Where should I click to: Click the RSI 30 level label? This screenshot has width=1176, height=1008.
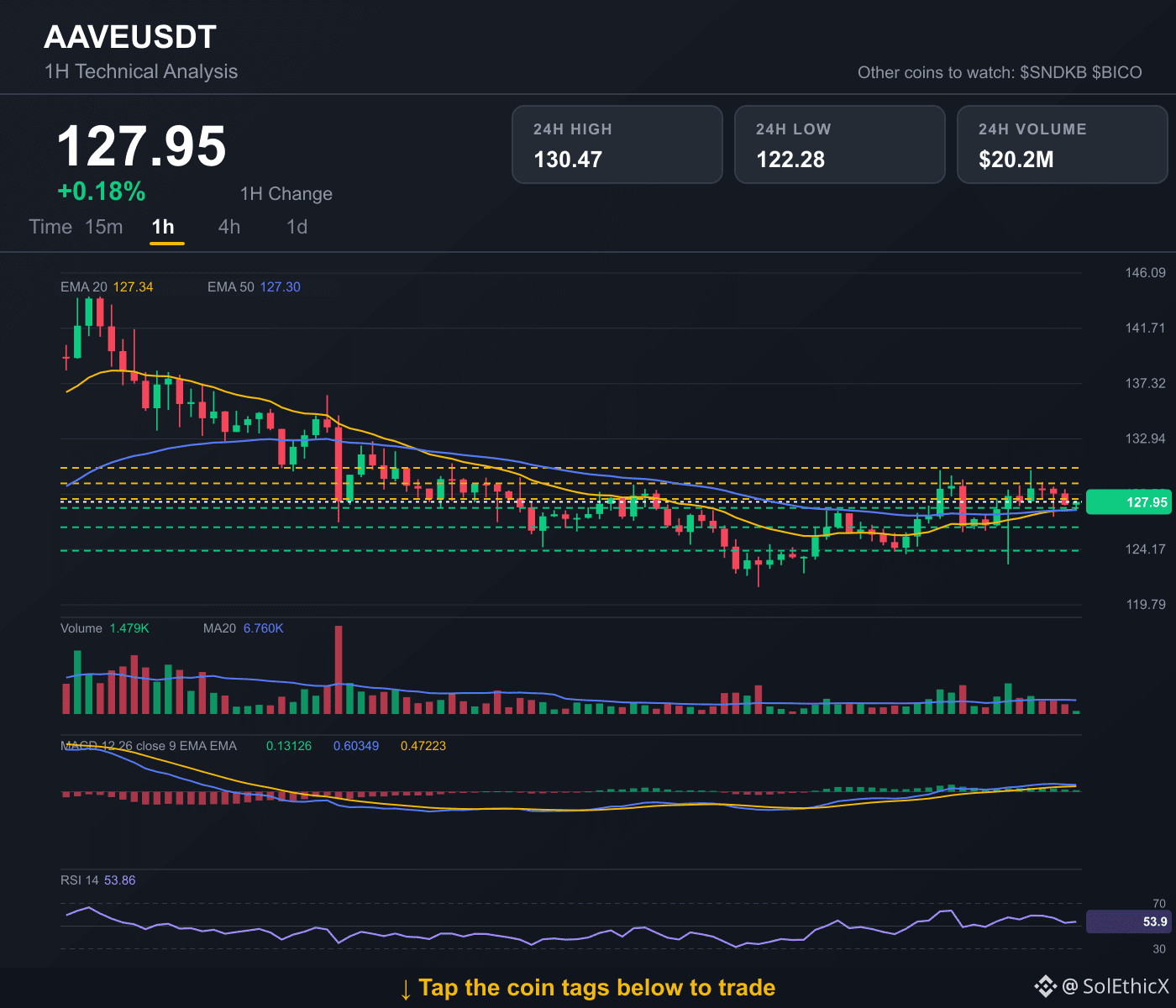click(x=1159, y=949)
